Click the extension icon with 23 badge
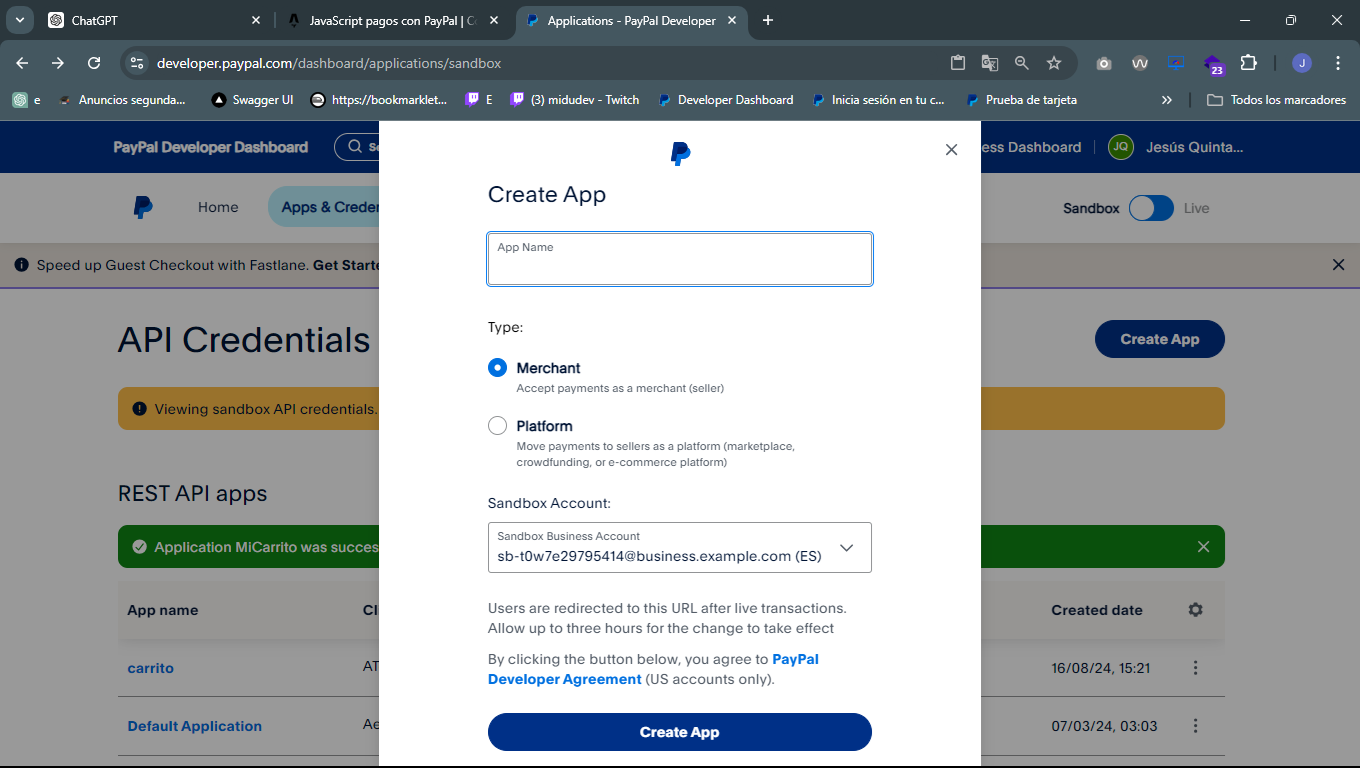Viewport: 1360px width, 768px height. point(1212,64)
